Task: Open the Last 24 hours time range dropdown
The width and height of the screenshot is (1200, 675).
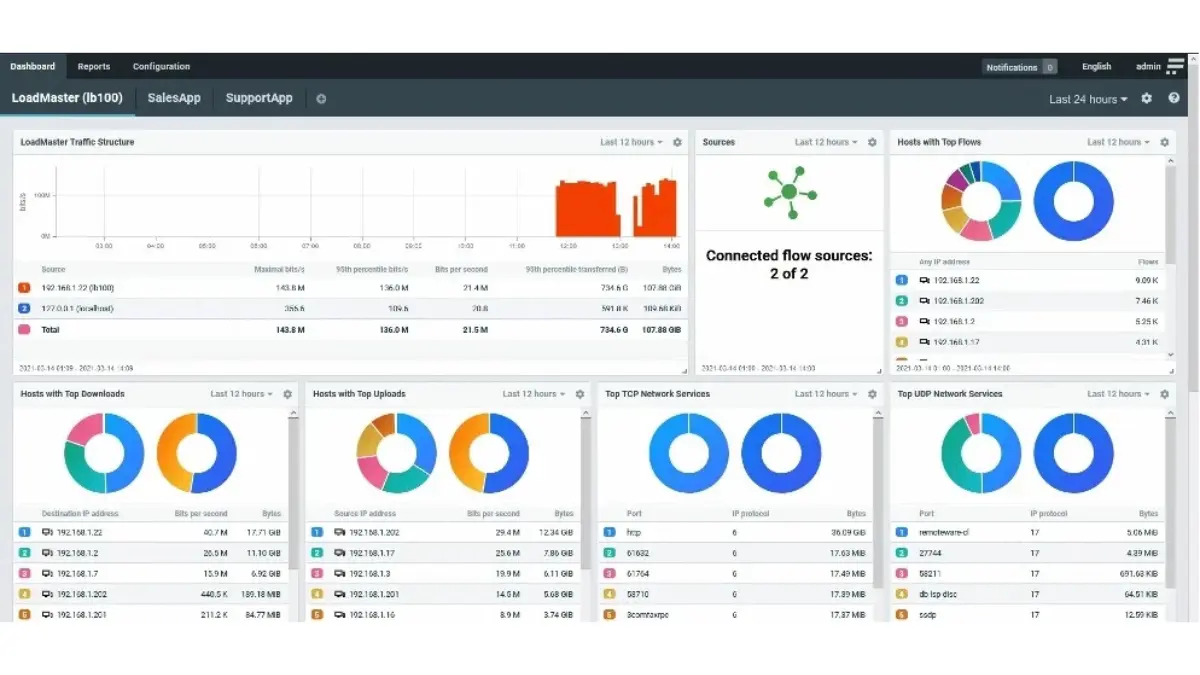Action: (1087, 98)
